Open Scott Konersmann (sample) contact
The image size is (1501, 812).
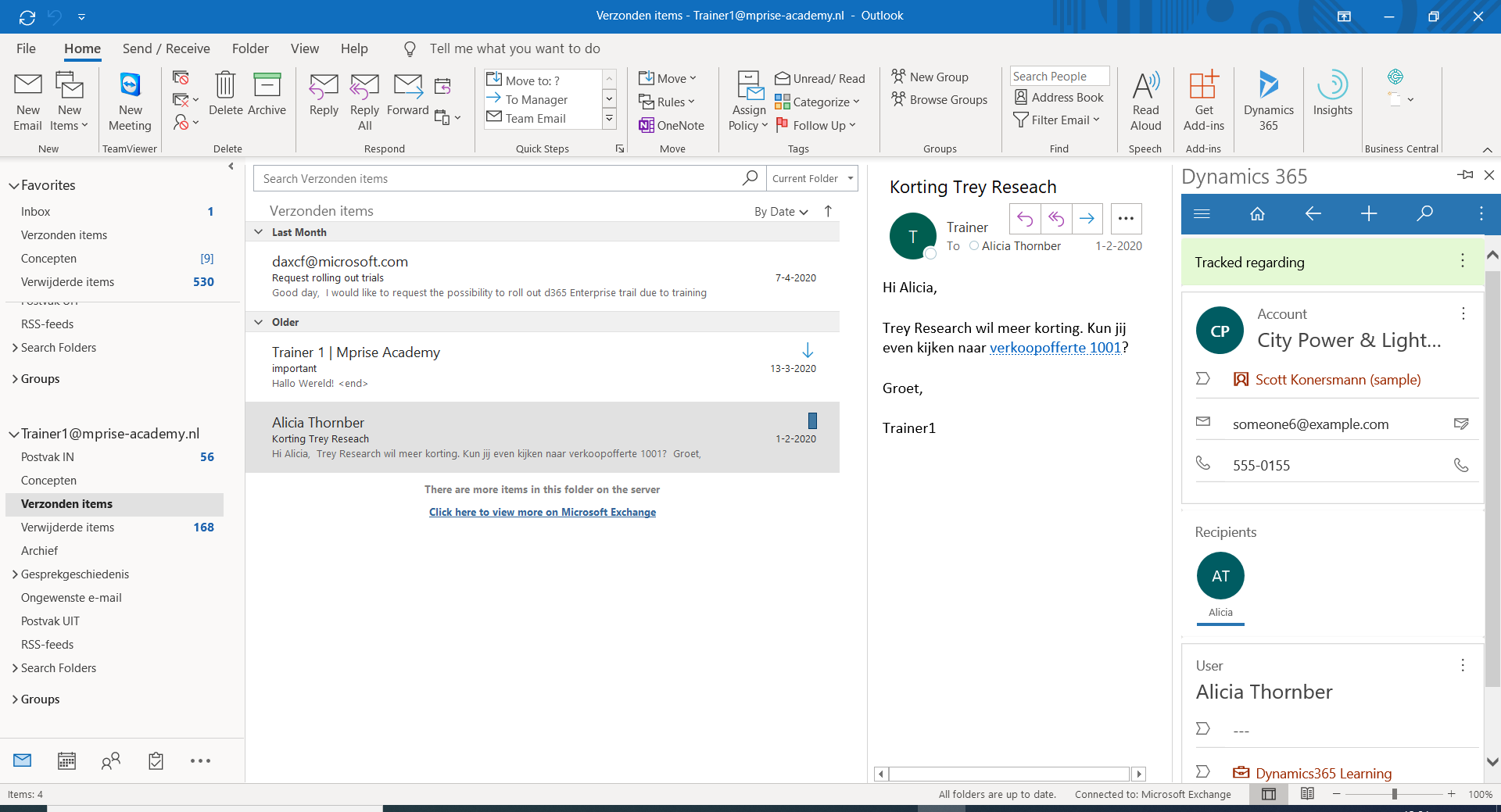[1338, 380]
